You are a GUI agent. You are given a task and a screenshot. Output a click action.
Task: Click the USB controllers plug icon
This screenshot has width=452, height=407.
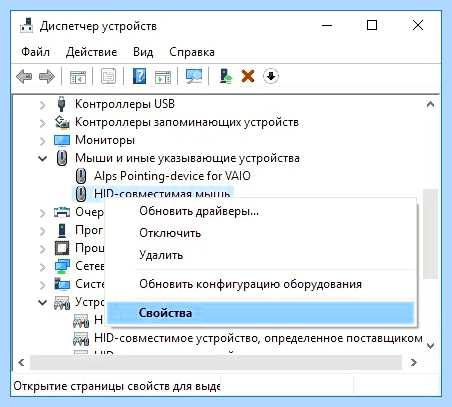[61, 104]
